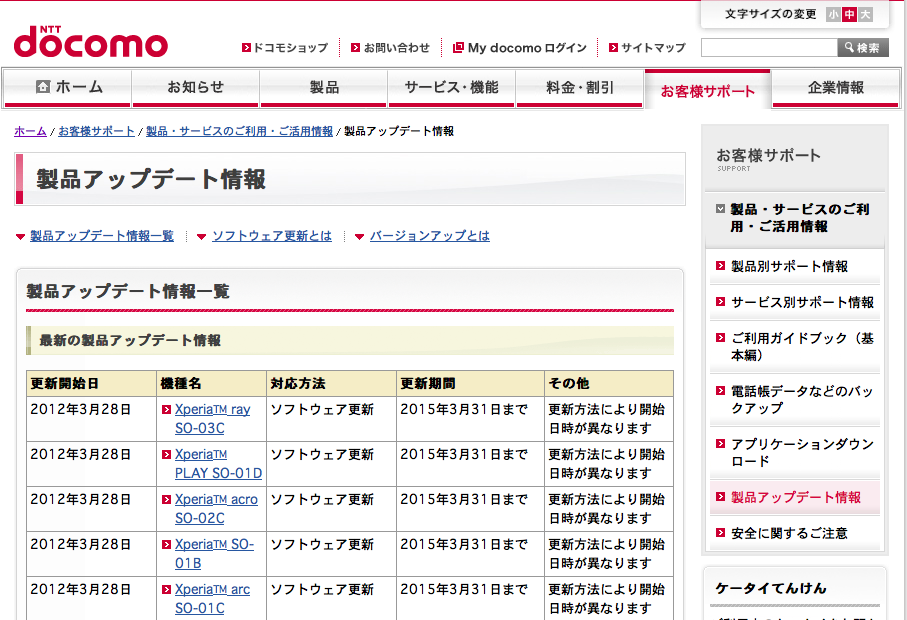
Task: Click arrow icon beside 製品別サポート情報
Action: click(x=720, y=266)
